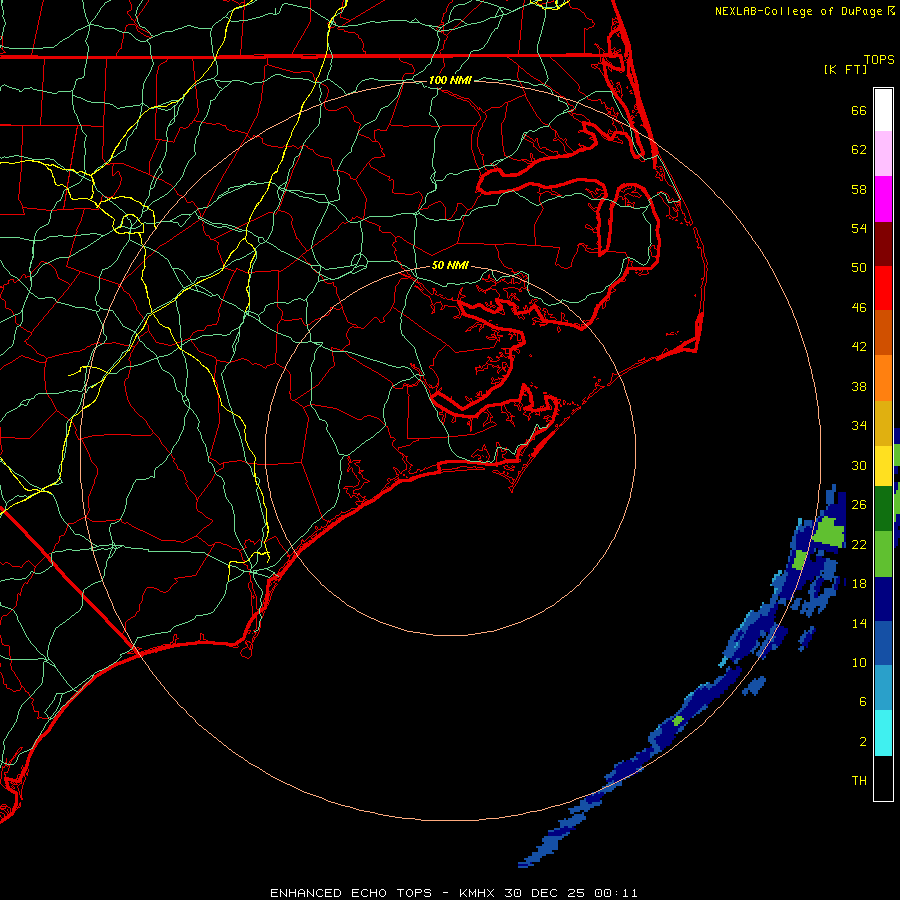900x900 pixels.
Task: Click the 50 NMI range ring label
Action: pos(450,265)
